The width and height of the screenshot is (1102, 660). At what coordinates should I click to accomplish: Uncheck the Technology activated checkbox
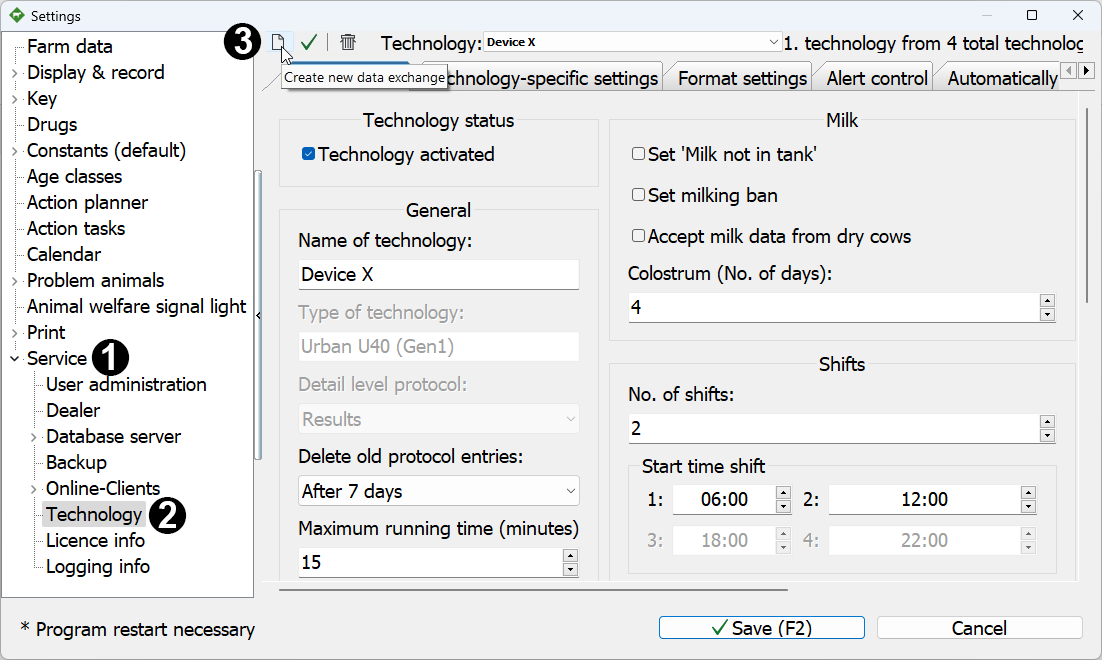click(309, 155)
